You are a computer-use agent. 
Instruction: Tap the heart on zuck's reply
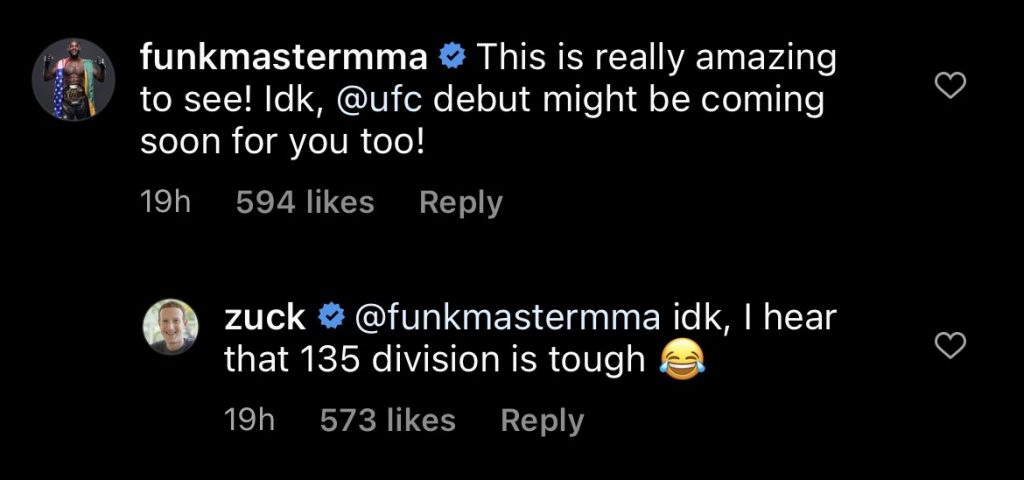pos(948,346)
